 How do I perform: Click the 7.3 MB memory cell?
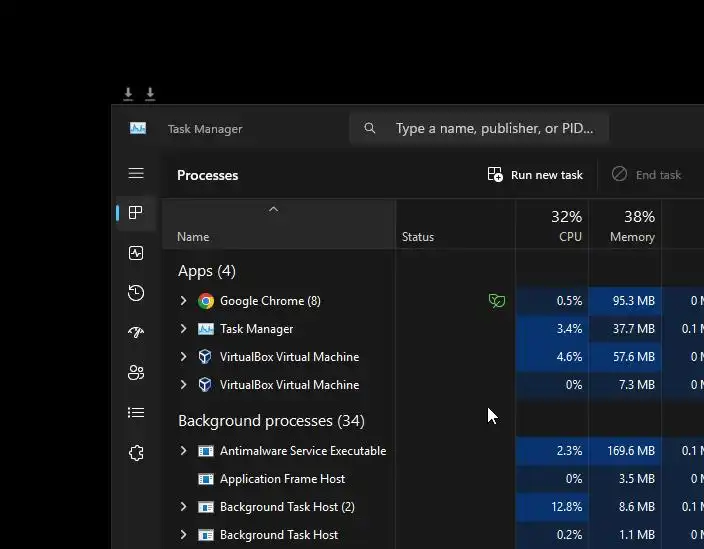[625, 385]
